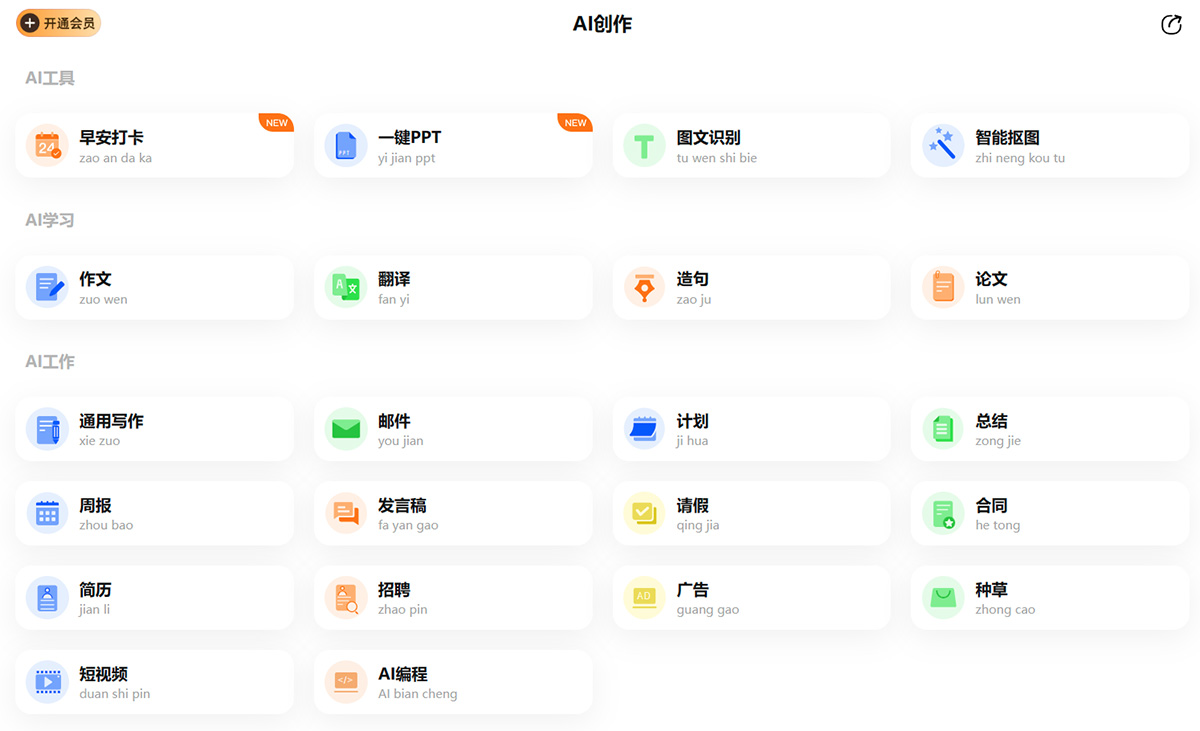Open the 一键PPT tool

click(x=453, y=145)
